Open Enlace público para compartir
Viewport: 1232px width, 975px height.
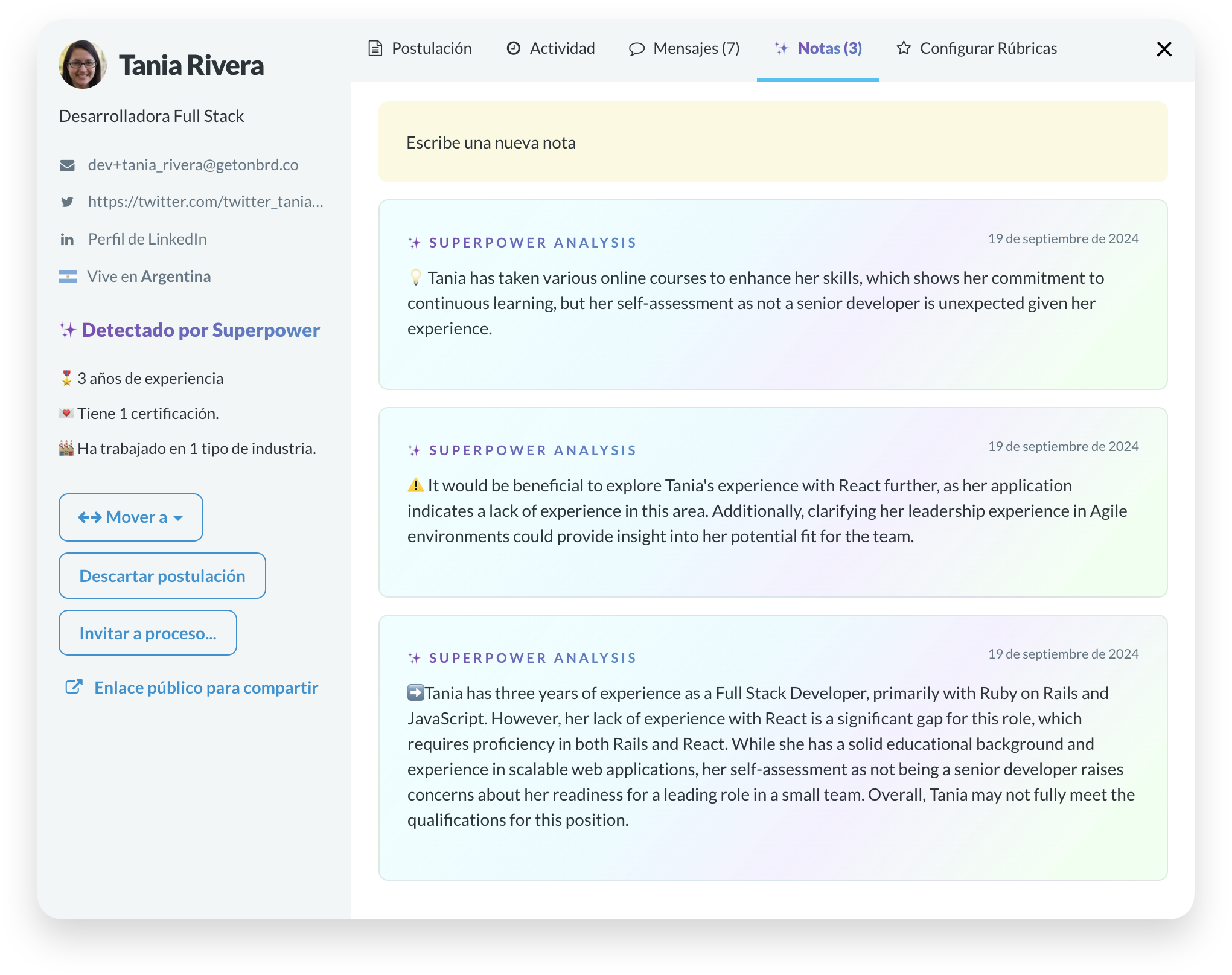(206, 688)
